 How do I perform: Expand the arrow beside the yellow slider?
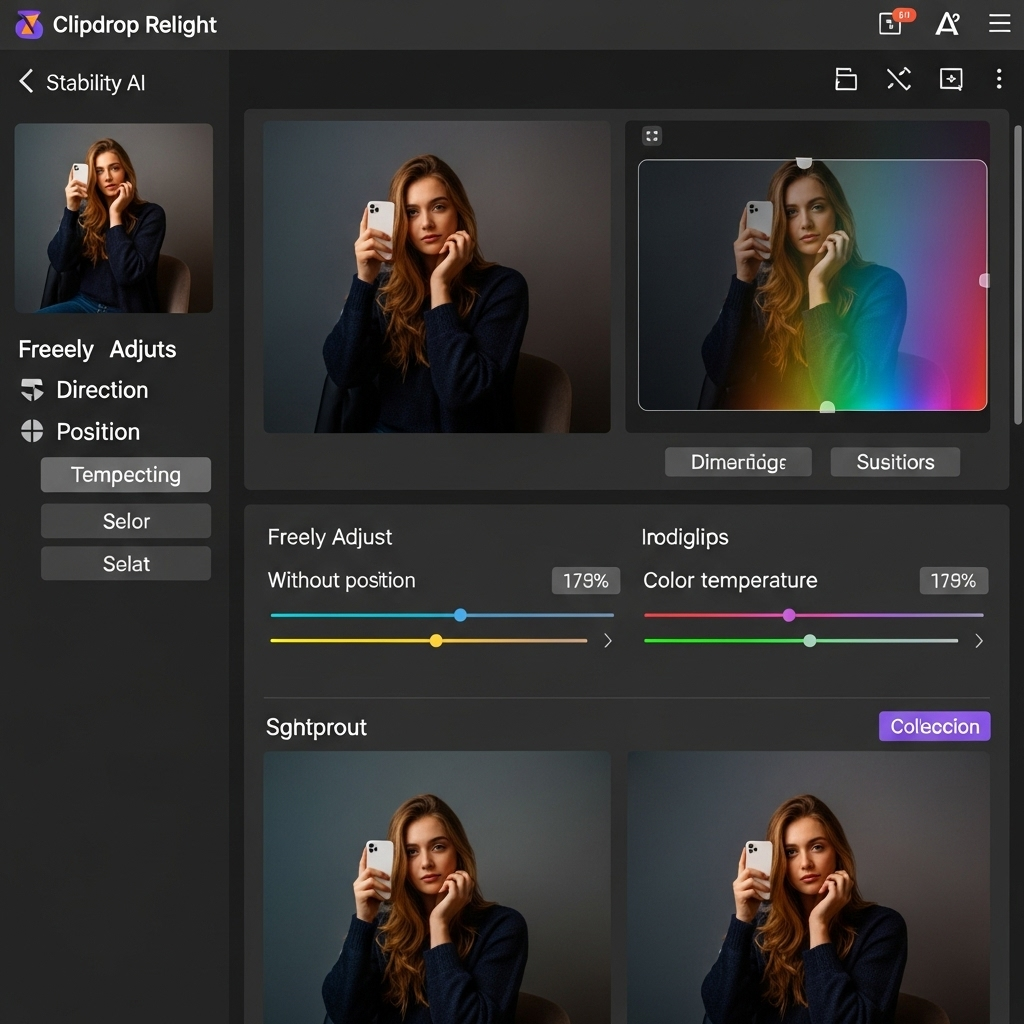[608, 641]
